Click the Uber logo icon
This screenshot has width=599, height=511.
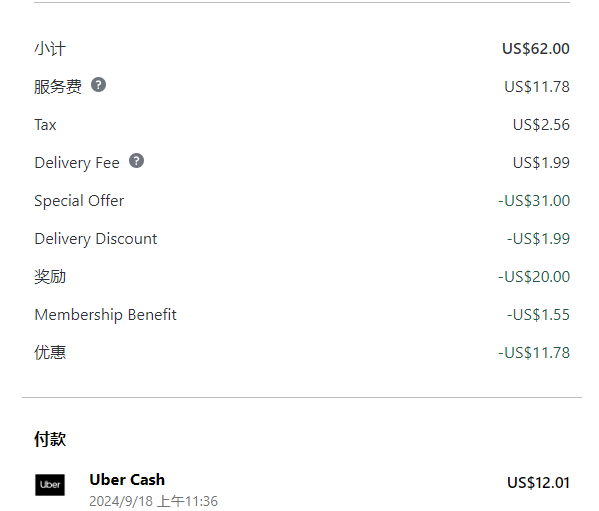[50, 485]
